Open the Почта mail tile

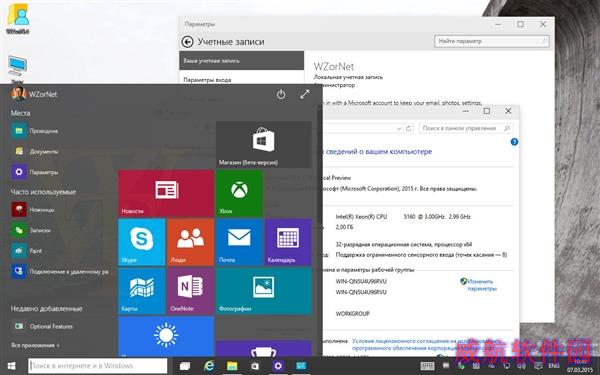(x=239, y=242)
